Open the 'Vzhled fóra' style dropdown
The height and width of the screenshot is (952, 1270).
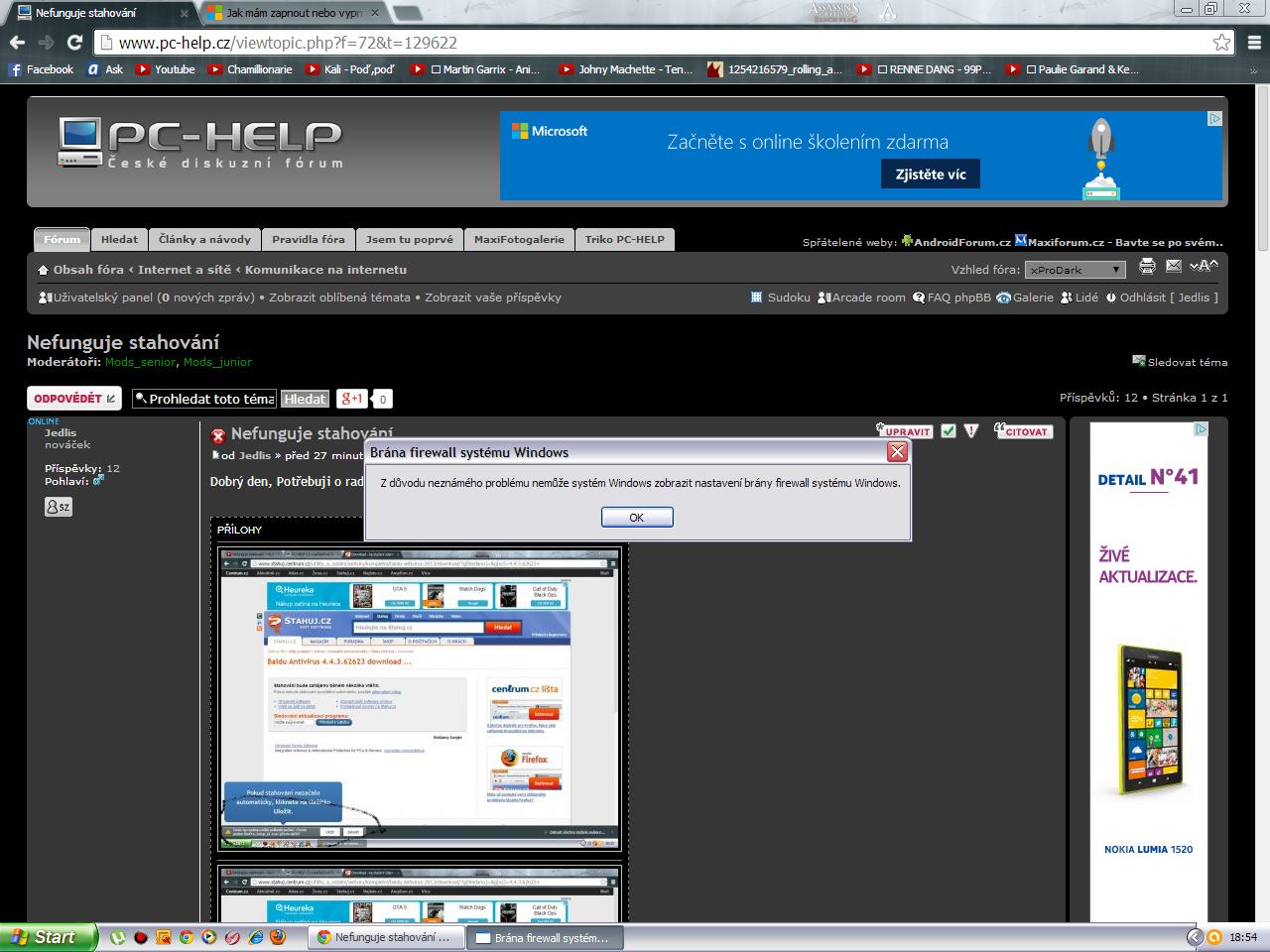tap(1076, 270)
